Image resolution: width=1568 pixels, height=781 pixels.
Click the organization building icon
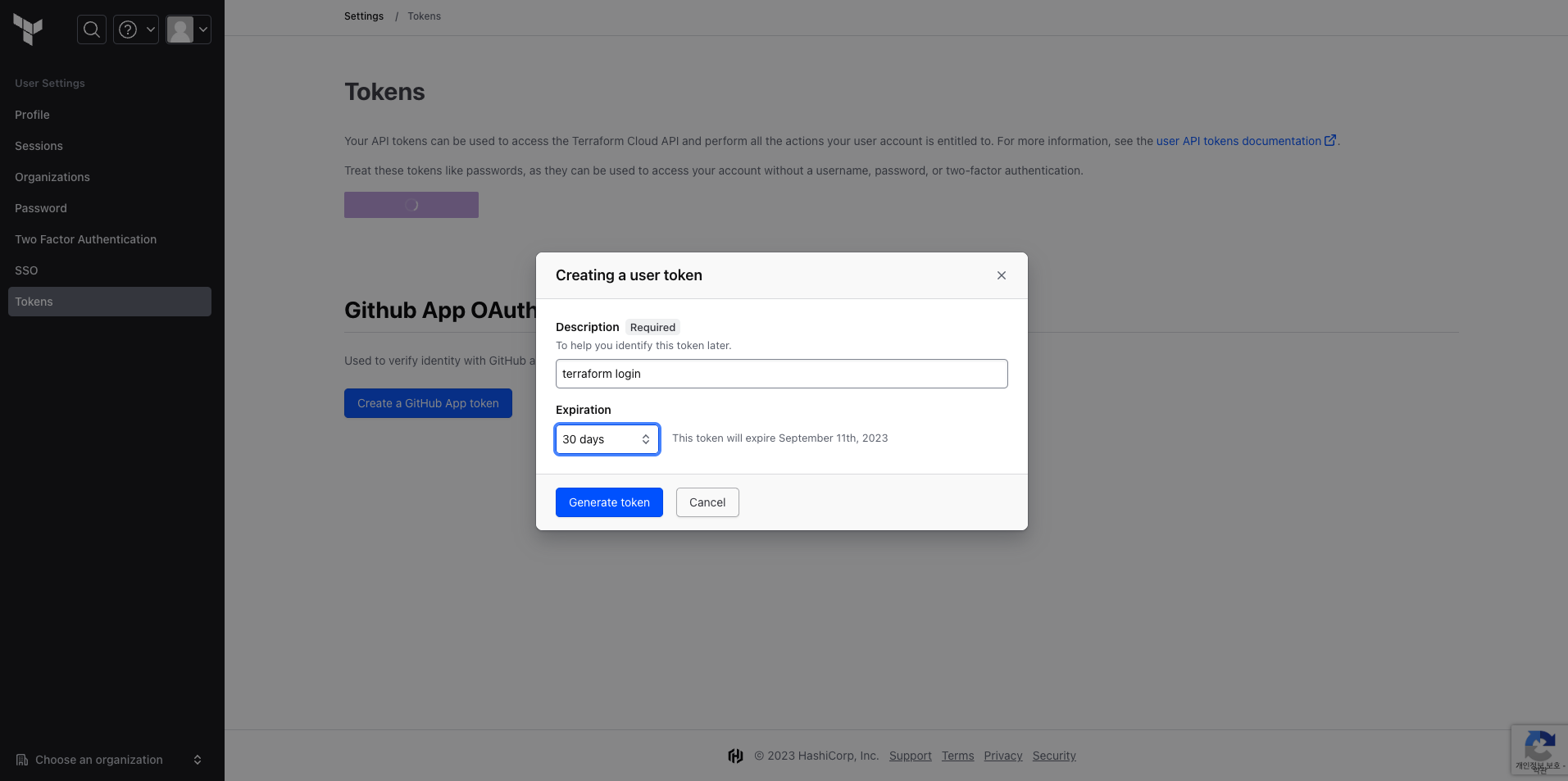coord(22,760)
